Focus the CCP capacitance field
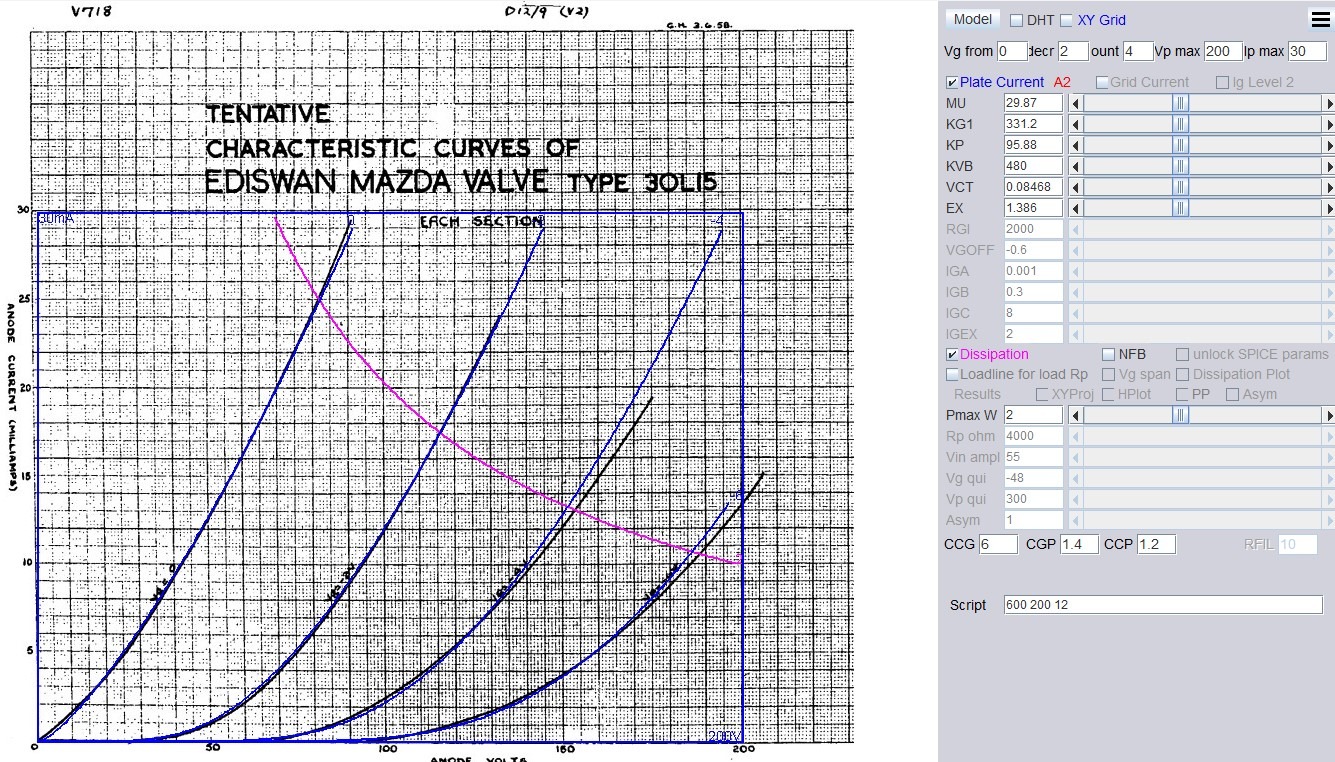 point(1156,544)
